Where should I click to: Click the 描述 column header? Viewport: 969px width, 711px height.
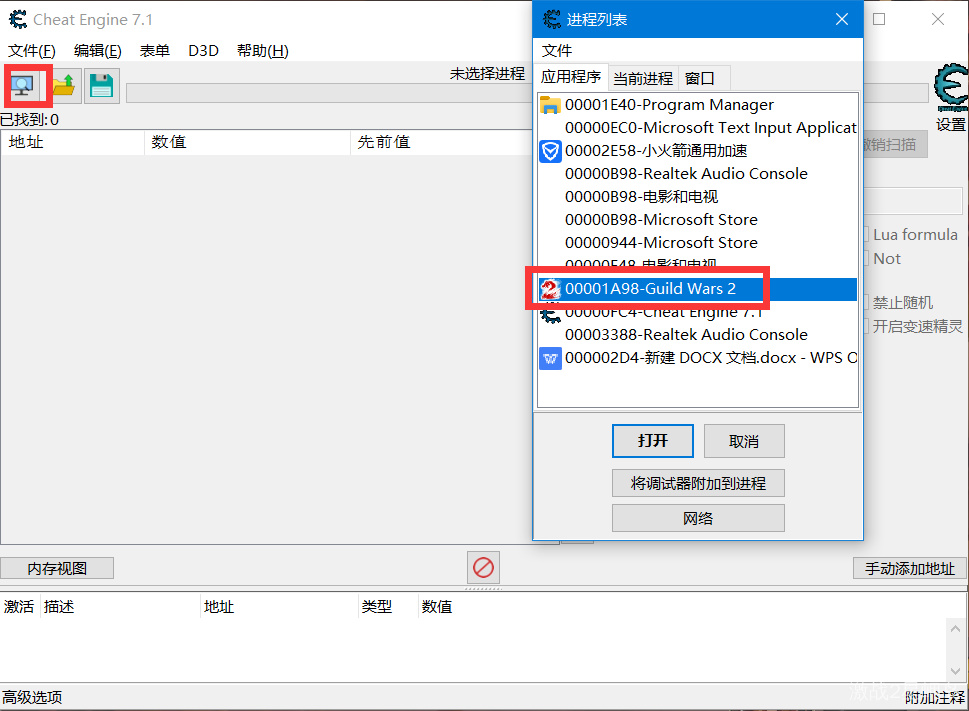coord(121,607)
